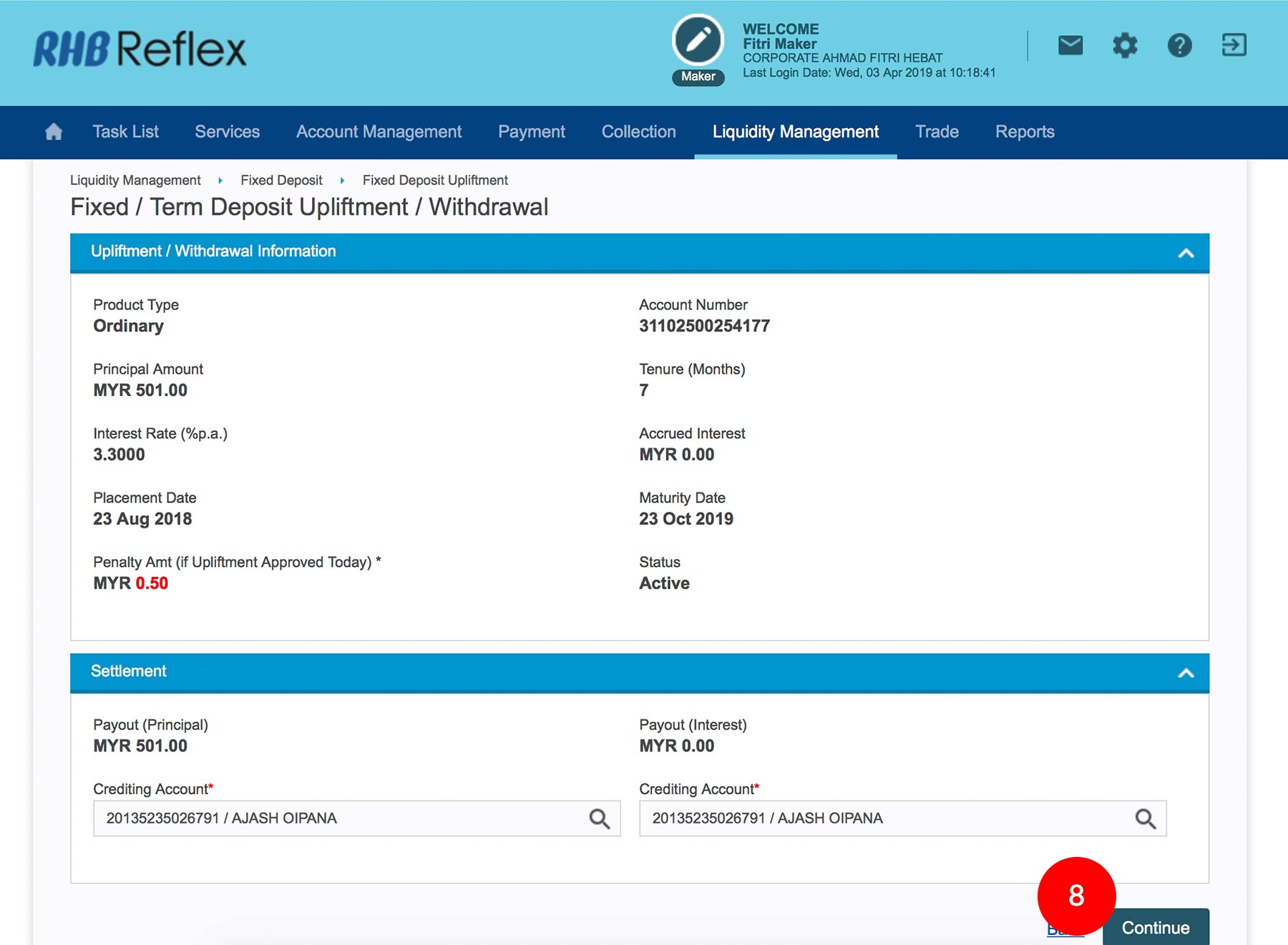The width and height of the screenshot is (1288, 945).
Task: Open the Payment menu
Action: click(531, 132)
